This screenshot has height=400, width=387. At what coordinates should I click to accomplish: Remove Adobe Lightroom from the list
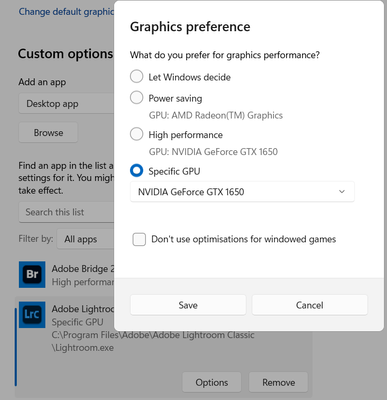pyautogui.click(x=278, y=382)
